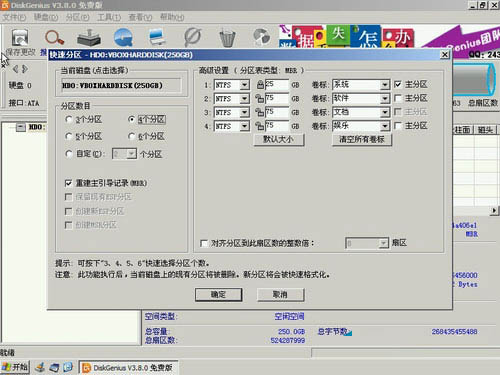Open the File menu
Screen dimensions: 500x375
[14, 17]
